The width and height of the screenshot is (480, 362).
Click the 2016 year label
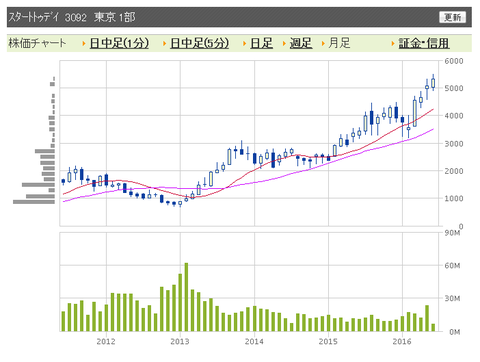[x=402, y=341]
